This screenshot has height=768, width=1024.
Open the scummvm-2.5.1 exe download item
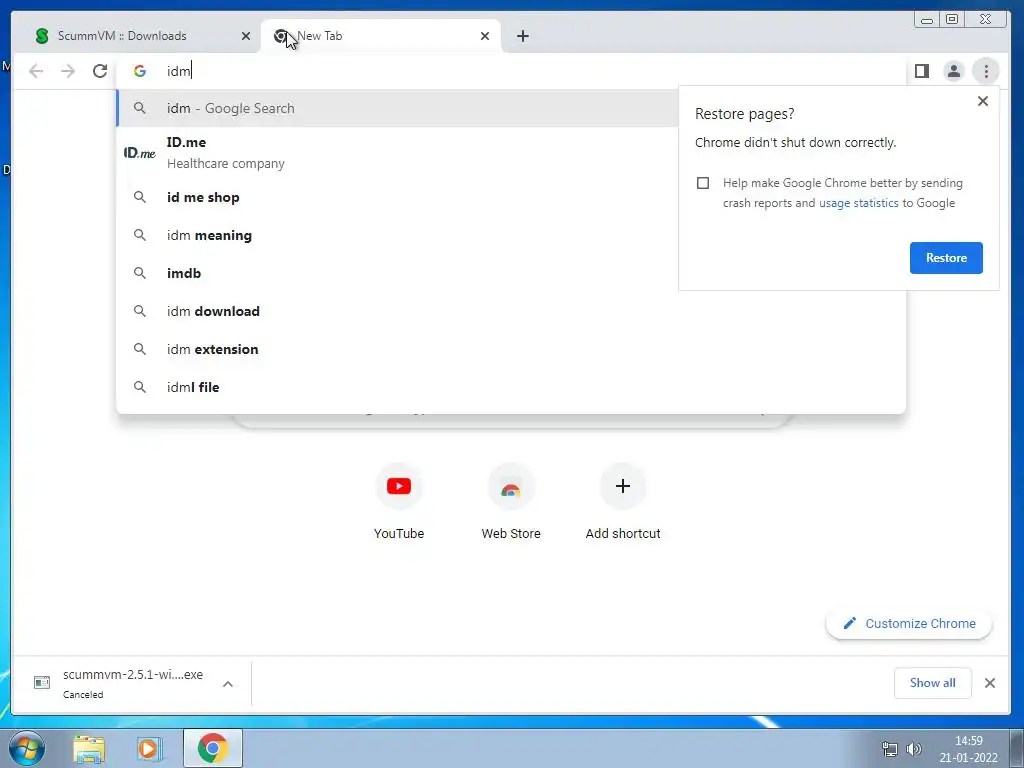pos(120,683)
